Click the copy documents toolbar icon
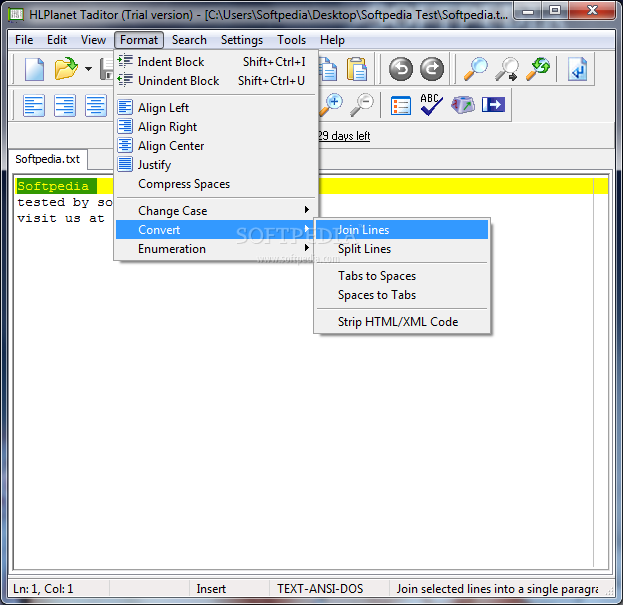Image resolution: width=623 pixels, height=605 pixels. [328, 69]
